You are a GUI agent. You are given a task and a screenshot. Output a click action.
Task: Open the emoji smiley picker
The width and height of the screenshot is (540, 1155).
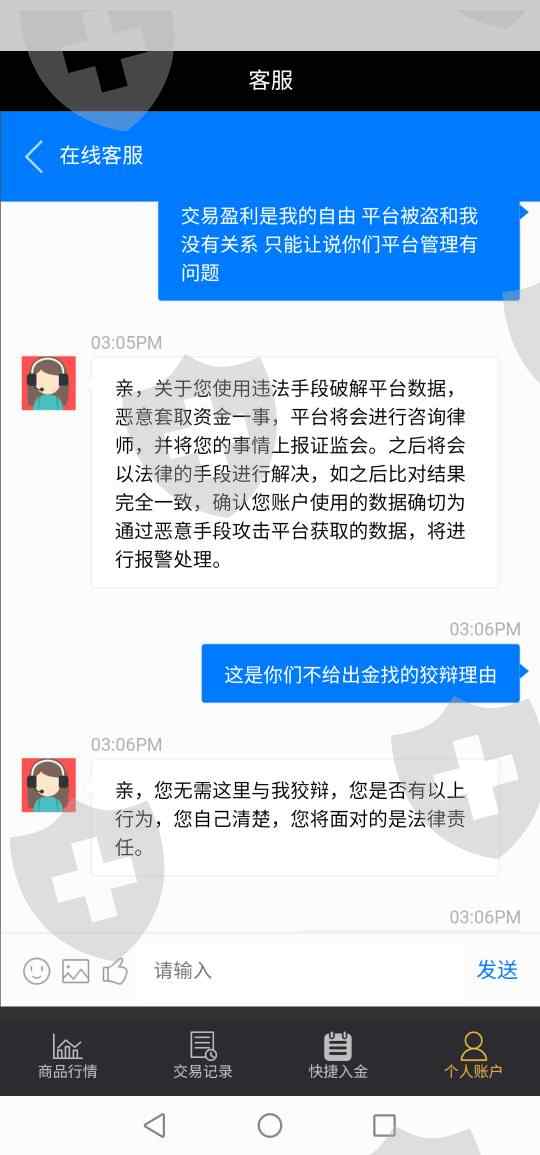(x=37, y=971)
